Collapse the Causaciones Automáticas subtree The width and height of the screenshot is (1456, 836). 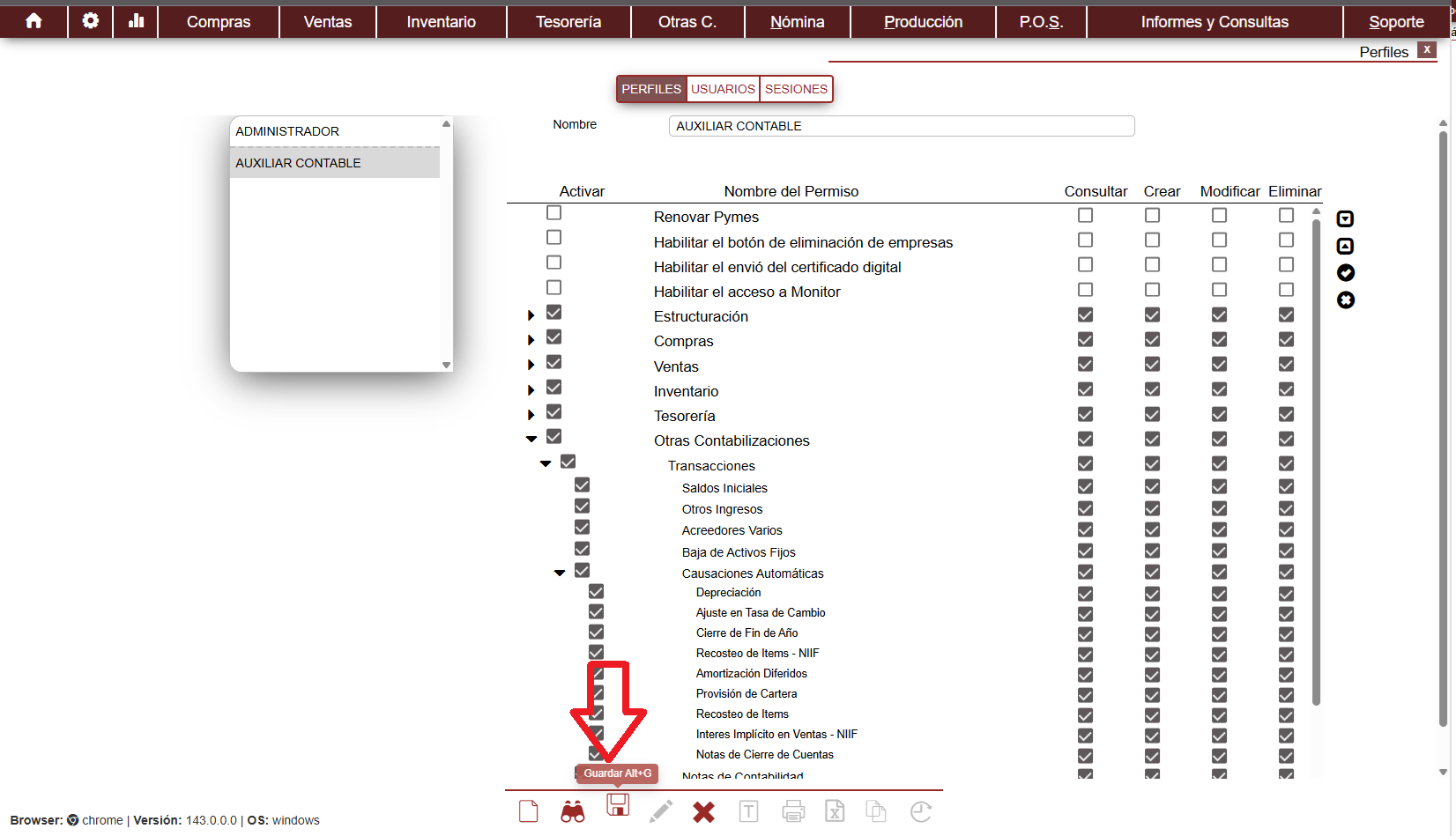coord(560,573)
